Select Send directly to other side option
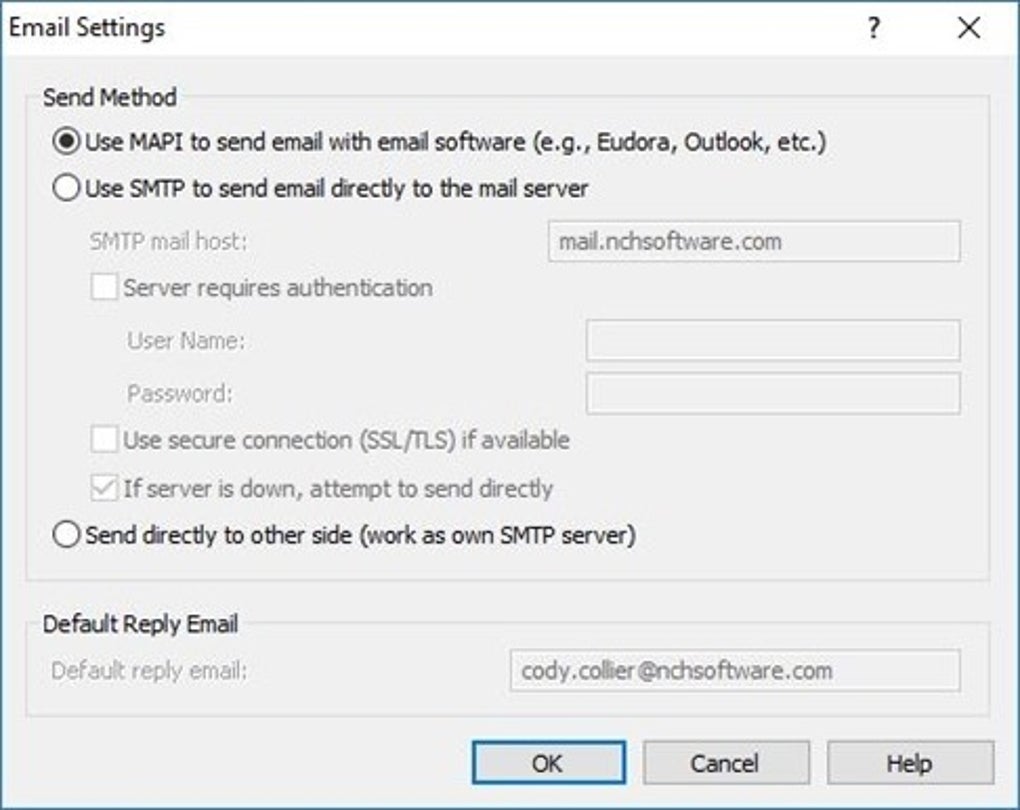 (65, 535)
